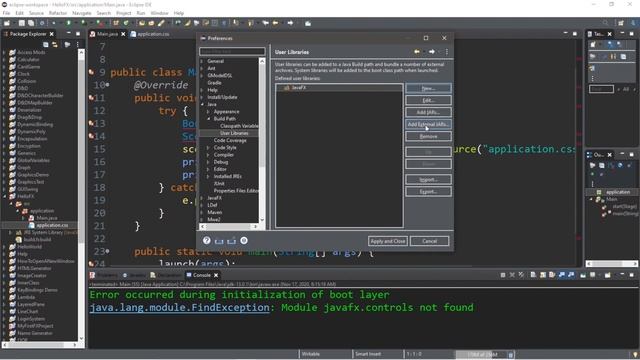Click the Export... button
640x360 pixels.
(428, 191)
